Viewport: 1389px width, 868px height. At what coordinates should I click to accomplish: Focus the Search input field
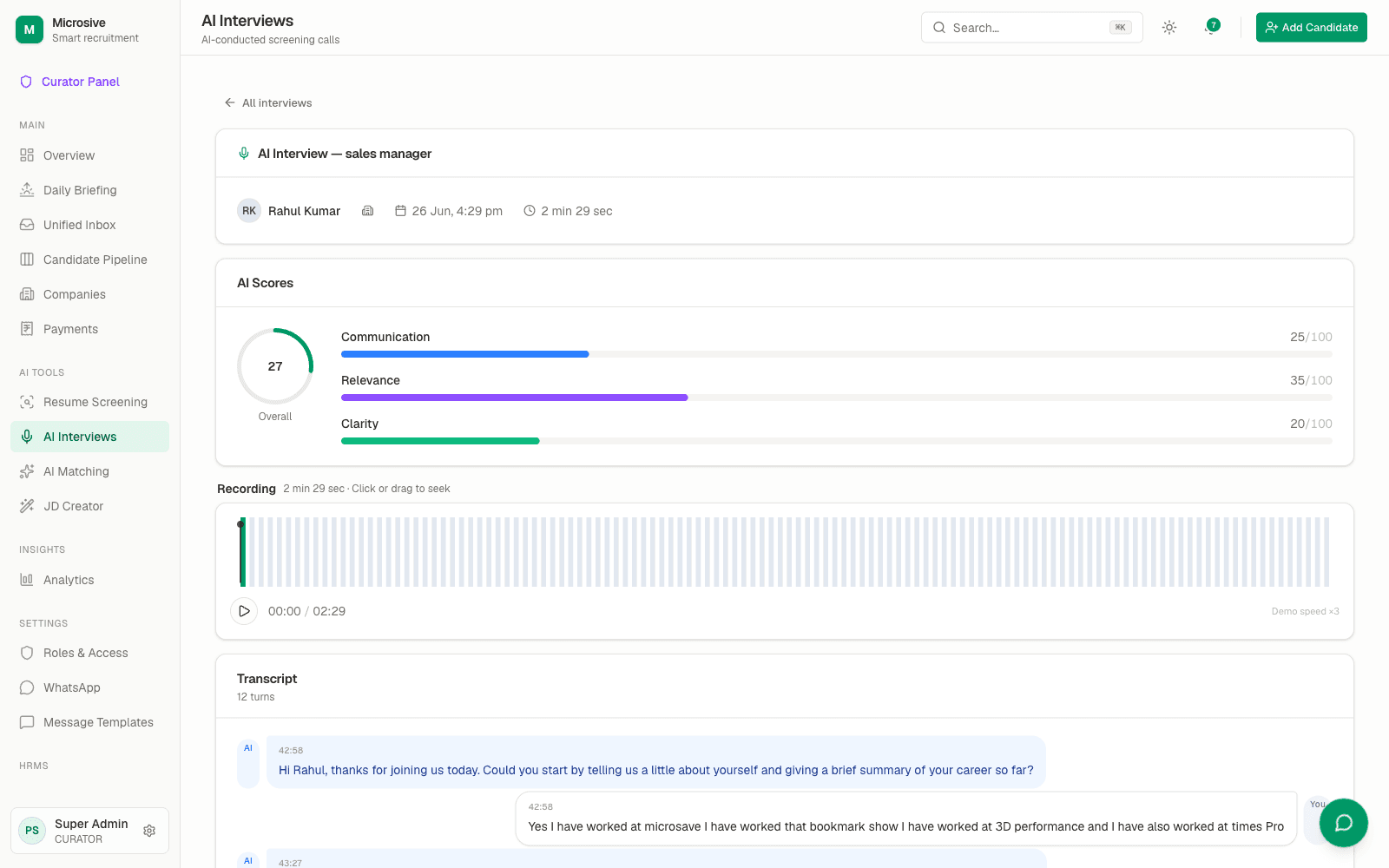point(1031,28)
